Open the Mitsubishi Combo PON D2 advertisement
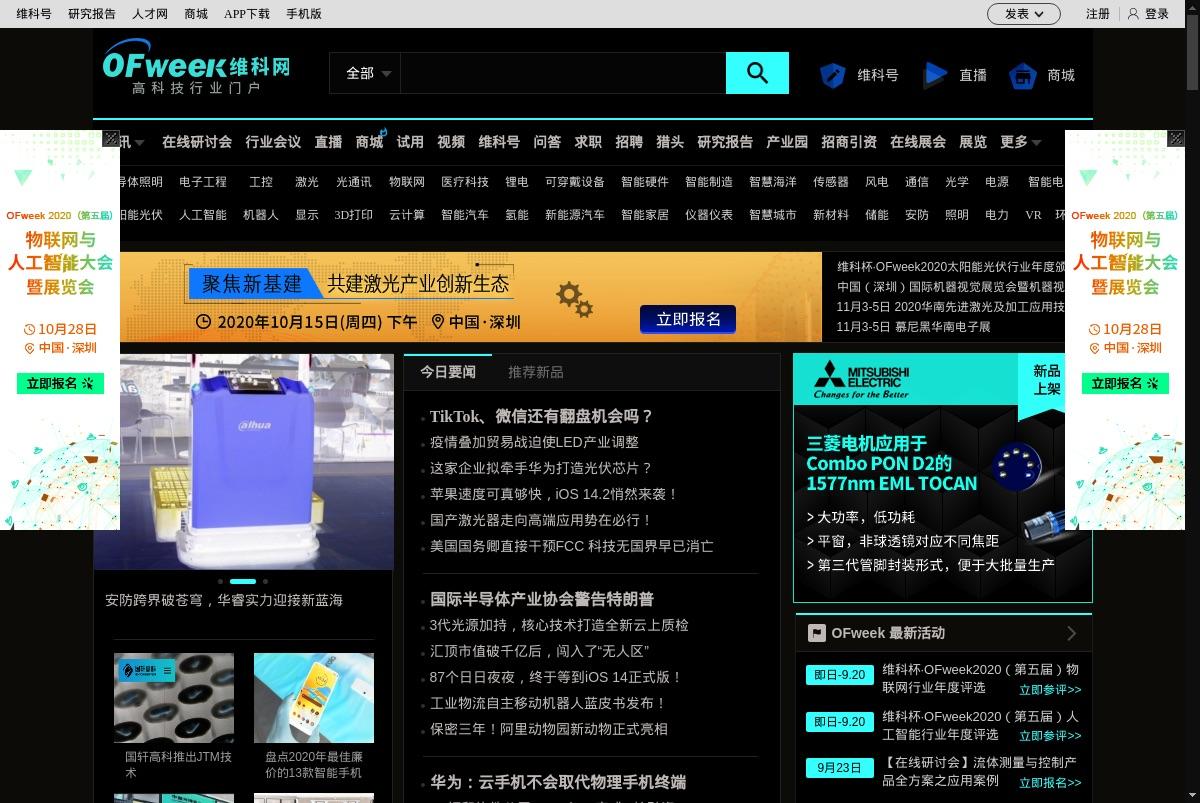Image resolution: width=1200 pixels, height=803 pixels. (942, 478)
